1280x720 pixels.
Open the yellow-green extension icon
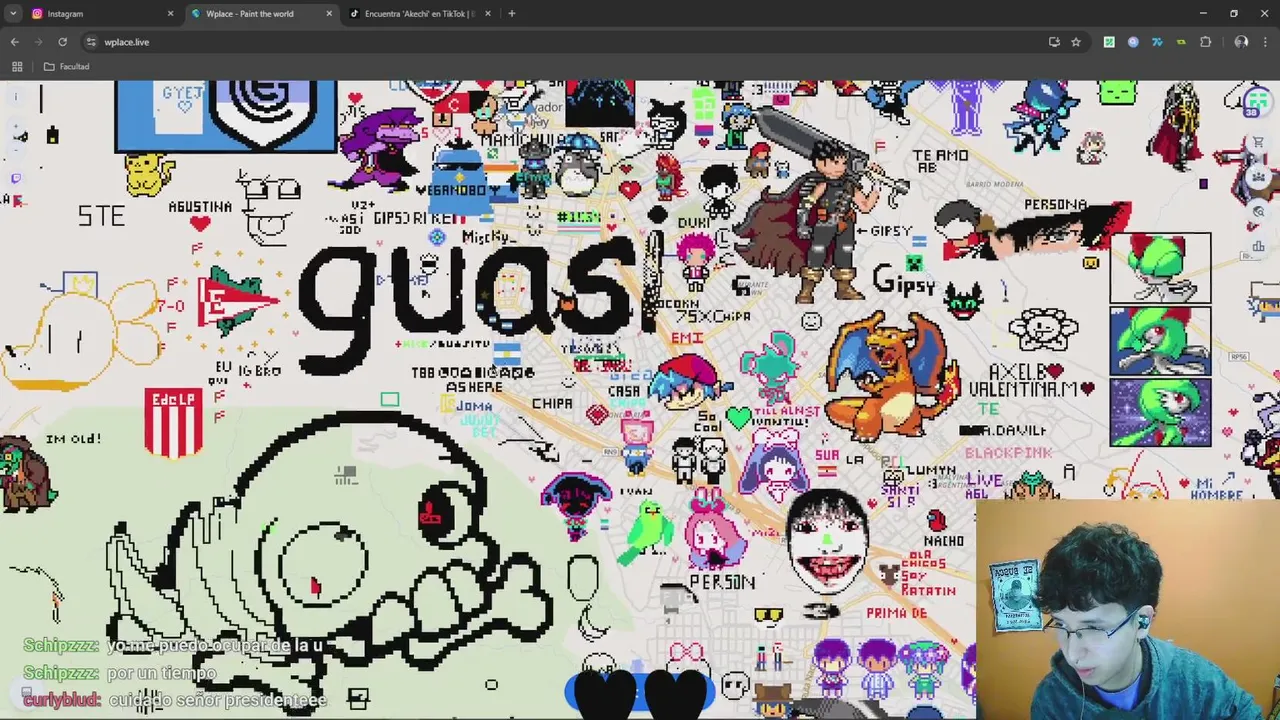pyautogui.click(x=1181, y=42)
